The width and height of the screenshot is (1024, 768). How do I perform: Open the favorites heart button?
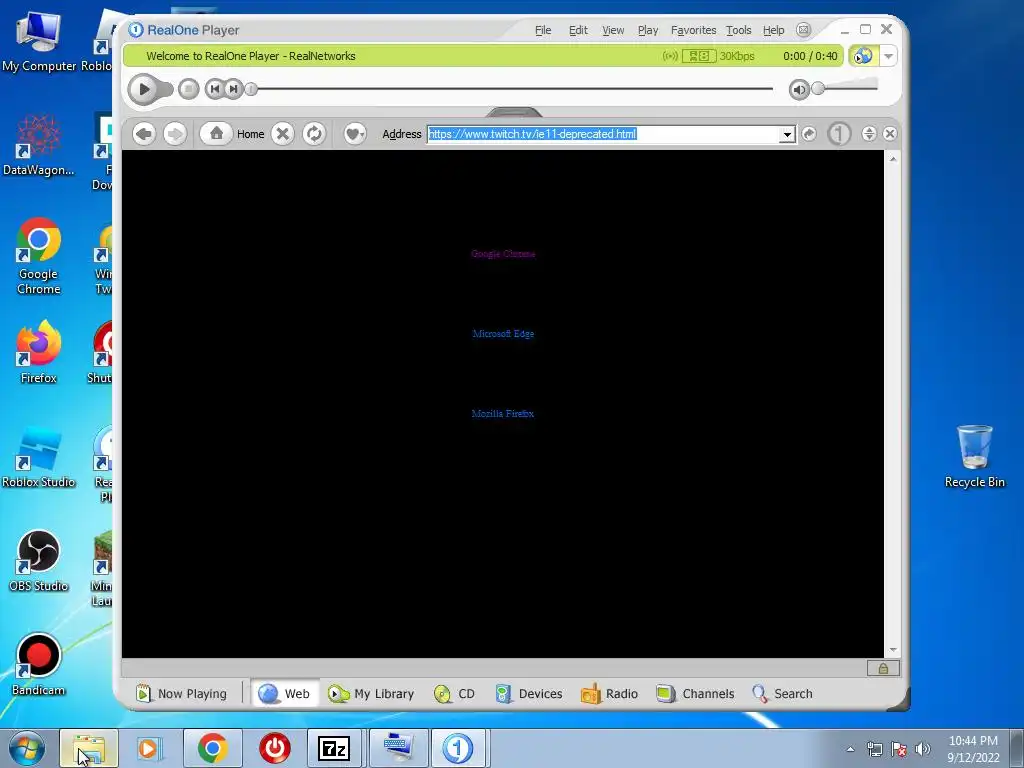[355, 134]
